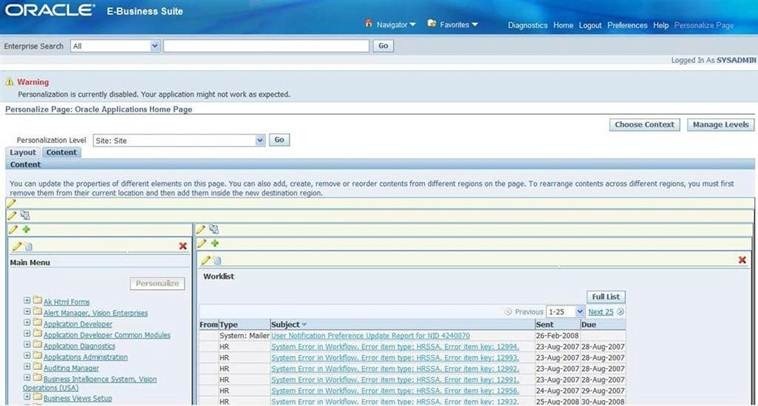Click the Favorites folder icon

click(432, 23)
